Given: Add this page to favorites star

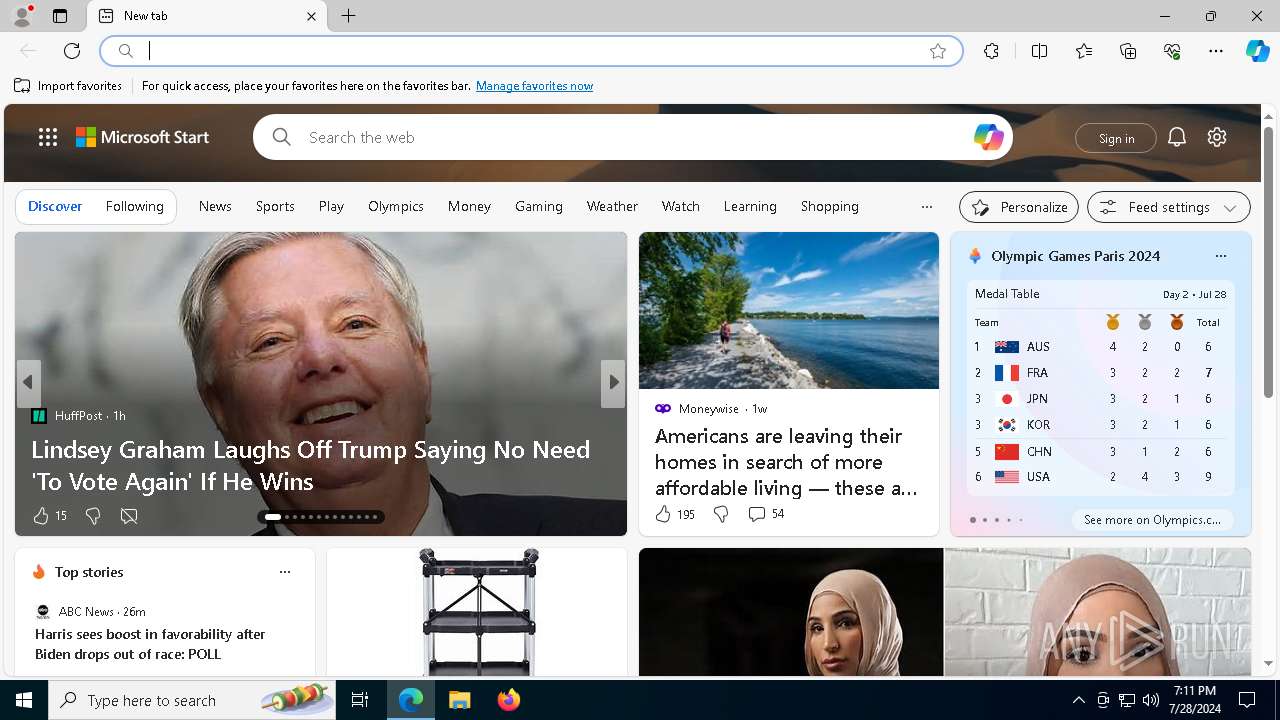Looking at the screenshot, I should pos(938,51).
